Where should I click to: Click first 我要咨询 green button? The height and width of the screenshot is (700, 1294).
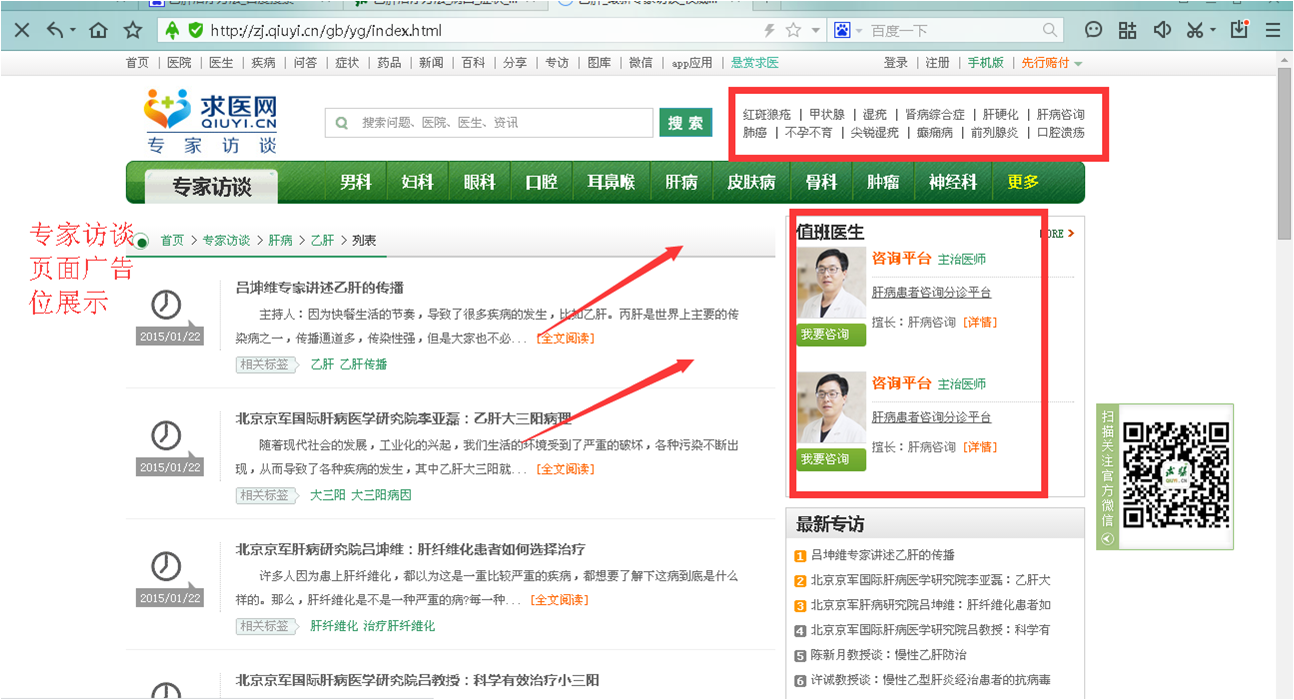(830, 335)
